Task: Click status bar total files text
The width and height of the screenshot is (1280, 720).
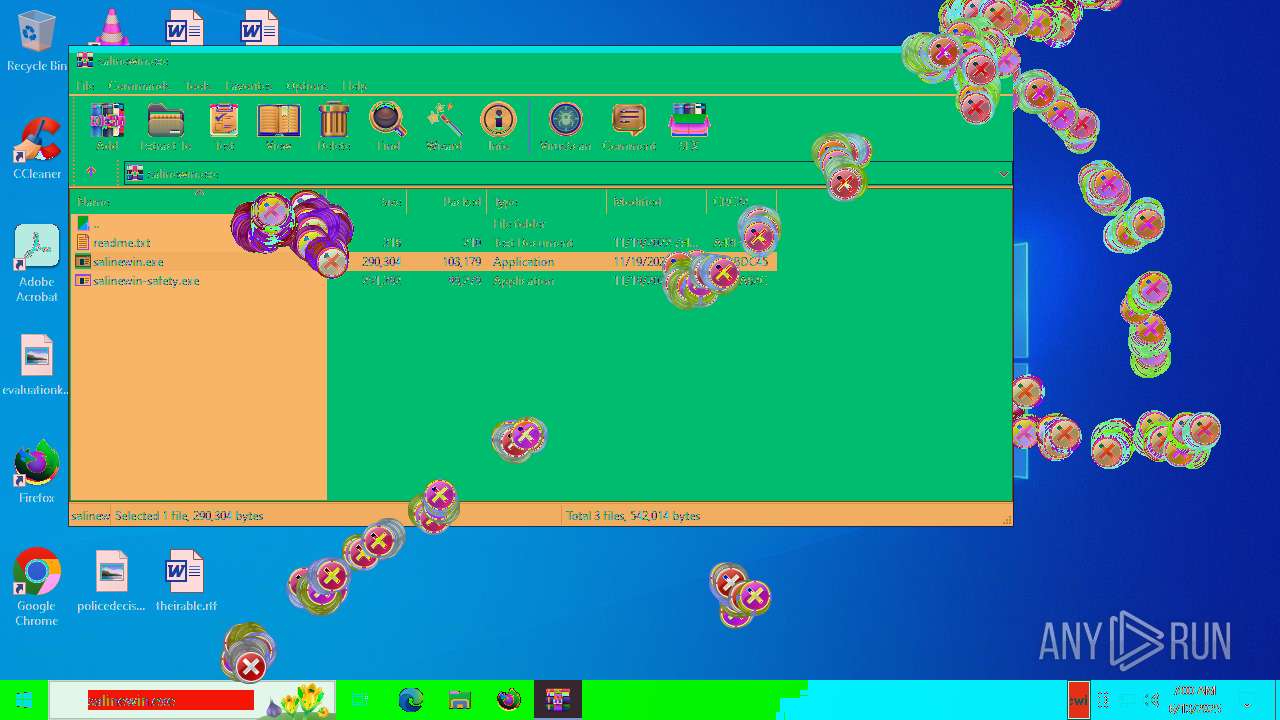Action: pos(633,516)
